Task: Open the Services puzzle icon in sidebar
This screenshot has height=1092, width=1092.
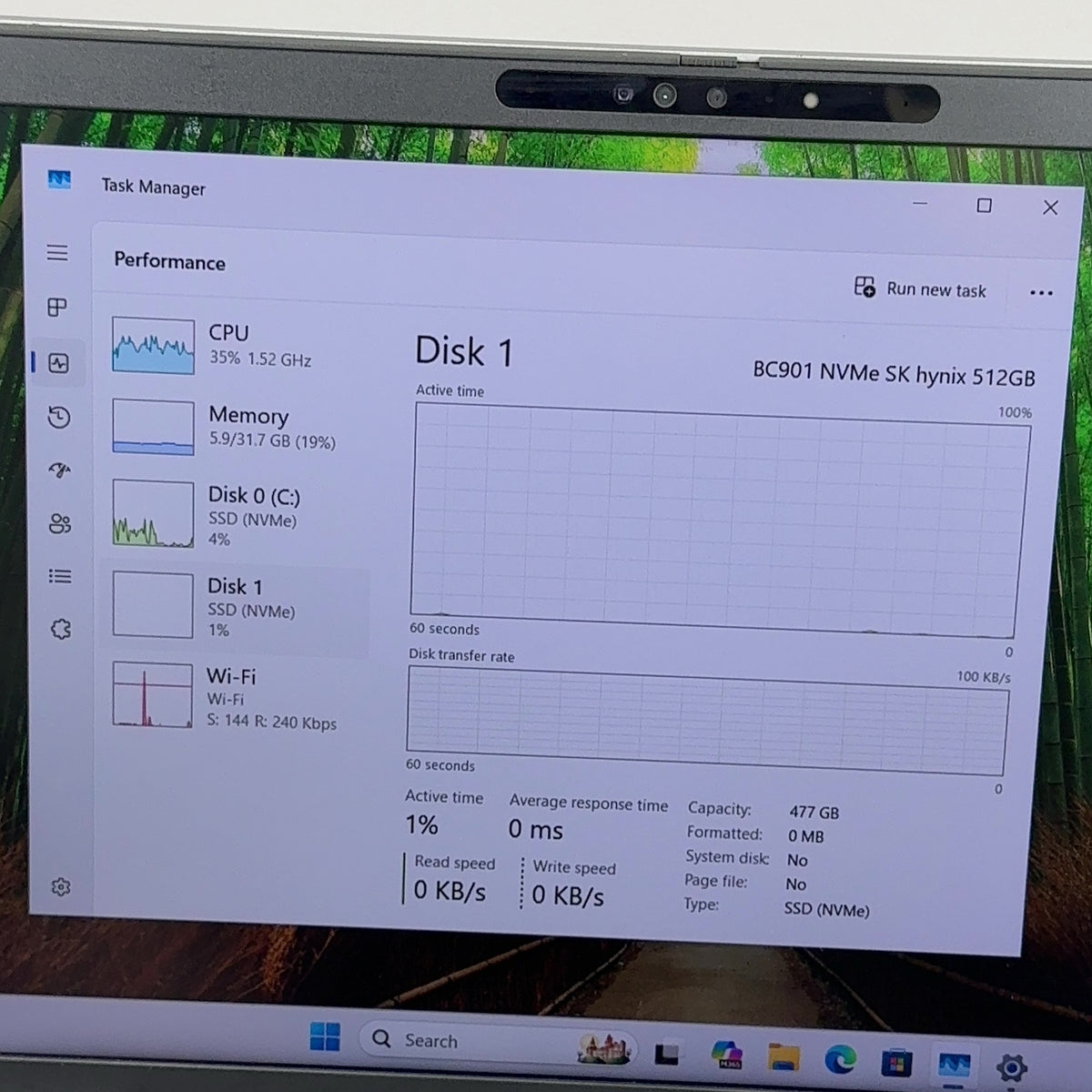Action: point(61,629)
